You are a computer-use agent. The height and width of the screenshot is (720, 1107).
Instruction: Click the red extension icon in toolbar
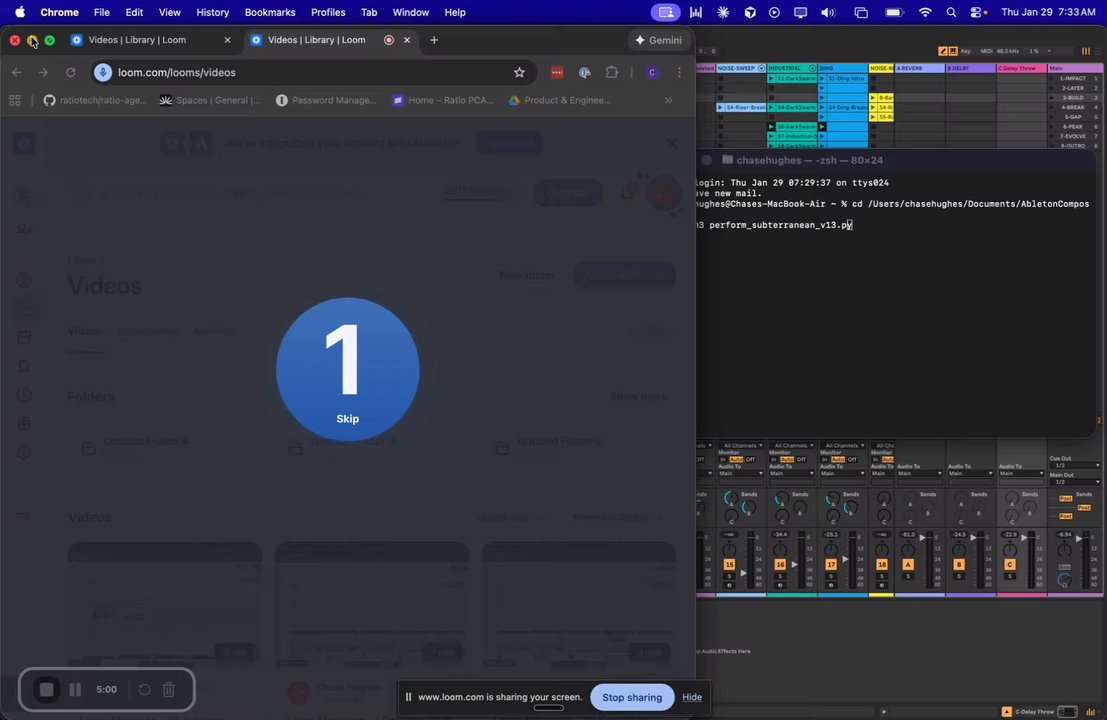[557, 73]
